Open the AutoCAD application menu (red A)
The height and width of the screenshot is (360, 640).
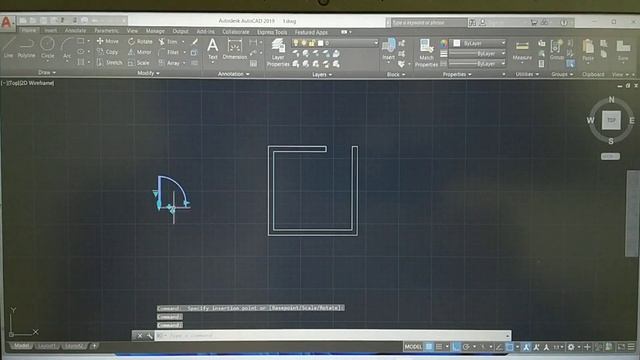coord(7,22)
